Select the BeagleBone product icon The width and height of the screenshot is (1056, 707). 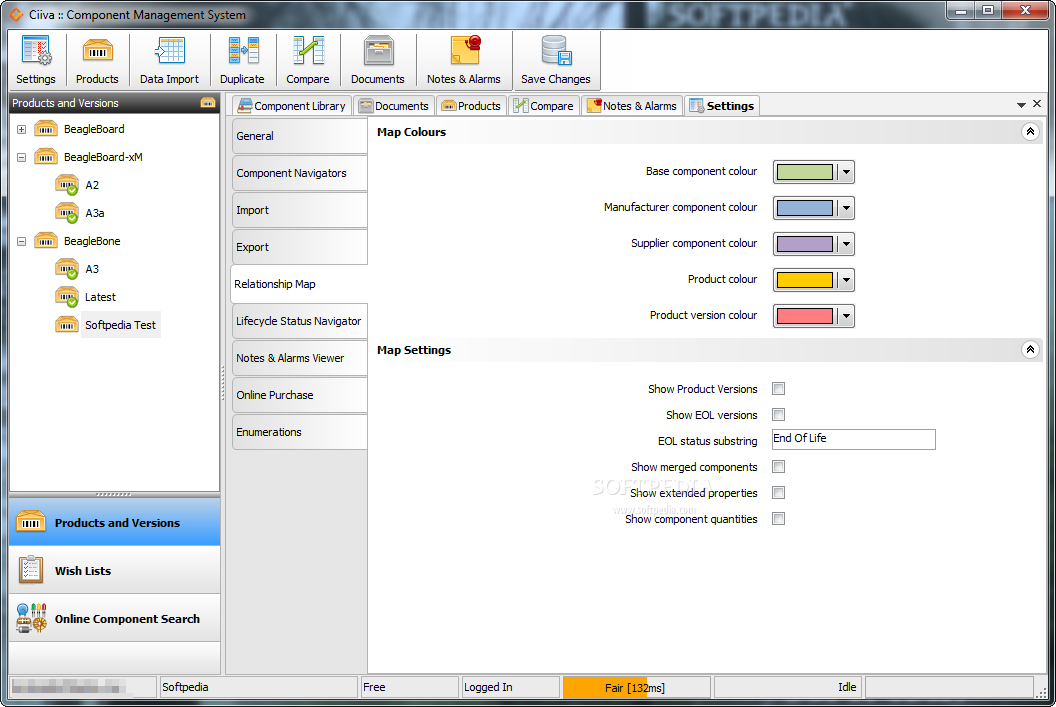pyautogui.click(x=46, y=241)
